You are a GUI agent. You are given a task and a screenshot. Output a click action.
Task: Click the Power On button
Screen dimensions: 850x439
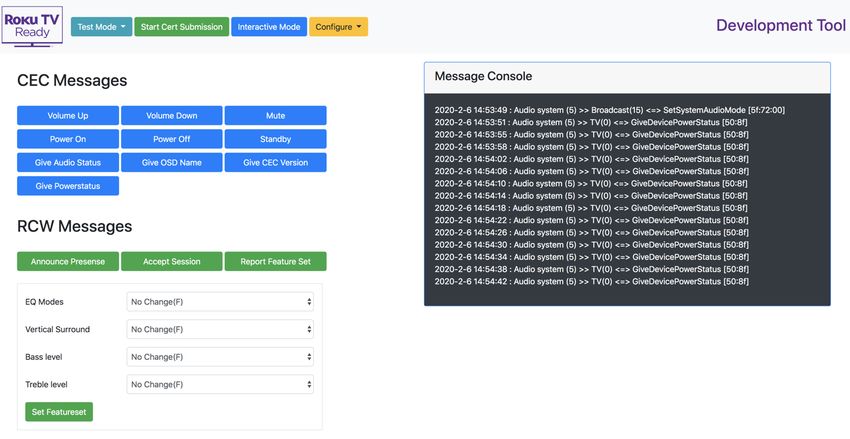point(68,139)
